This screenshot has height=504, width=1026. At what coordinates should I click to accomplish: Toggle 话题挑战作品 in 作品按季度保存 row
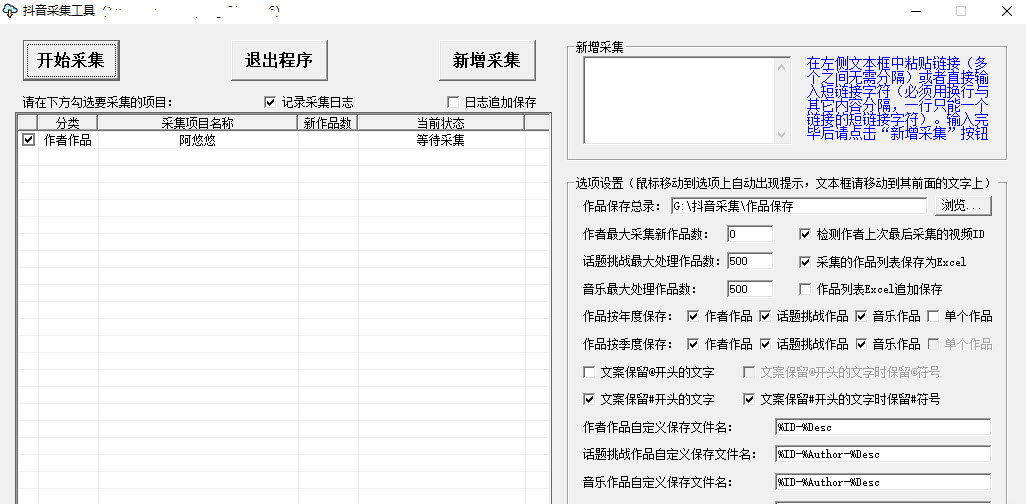764,344
